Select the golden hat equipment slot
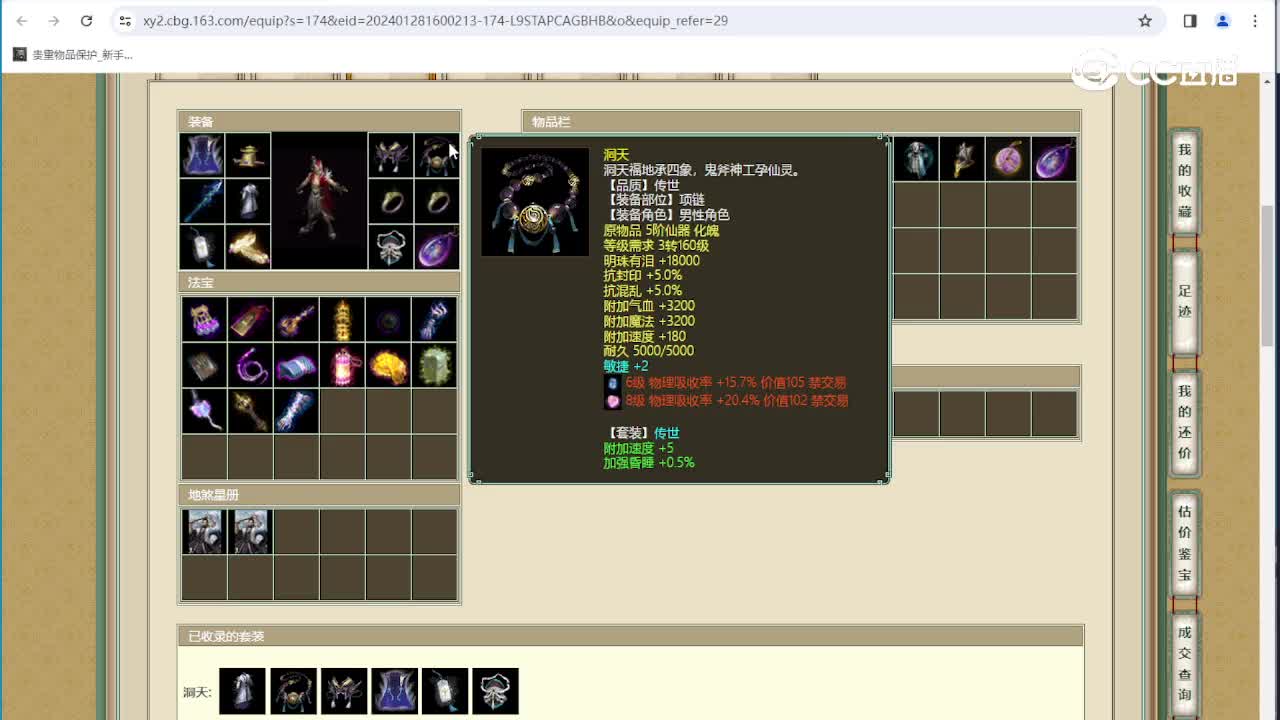Viewport: 1280px width, 720px height. tap(247, 156)
